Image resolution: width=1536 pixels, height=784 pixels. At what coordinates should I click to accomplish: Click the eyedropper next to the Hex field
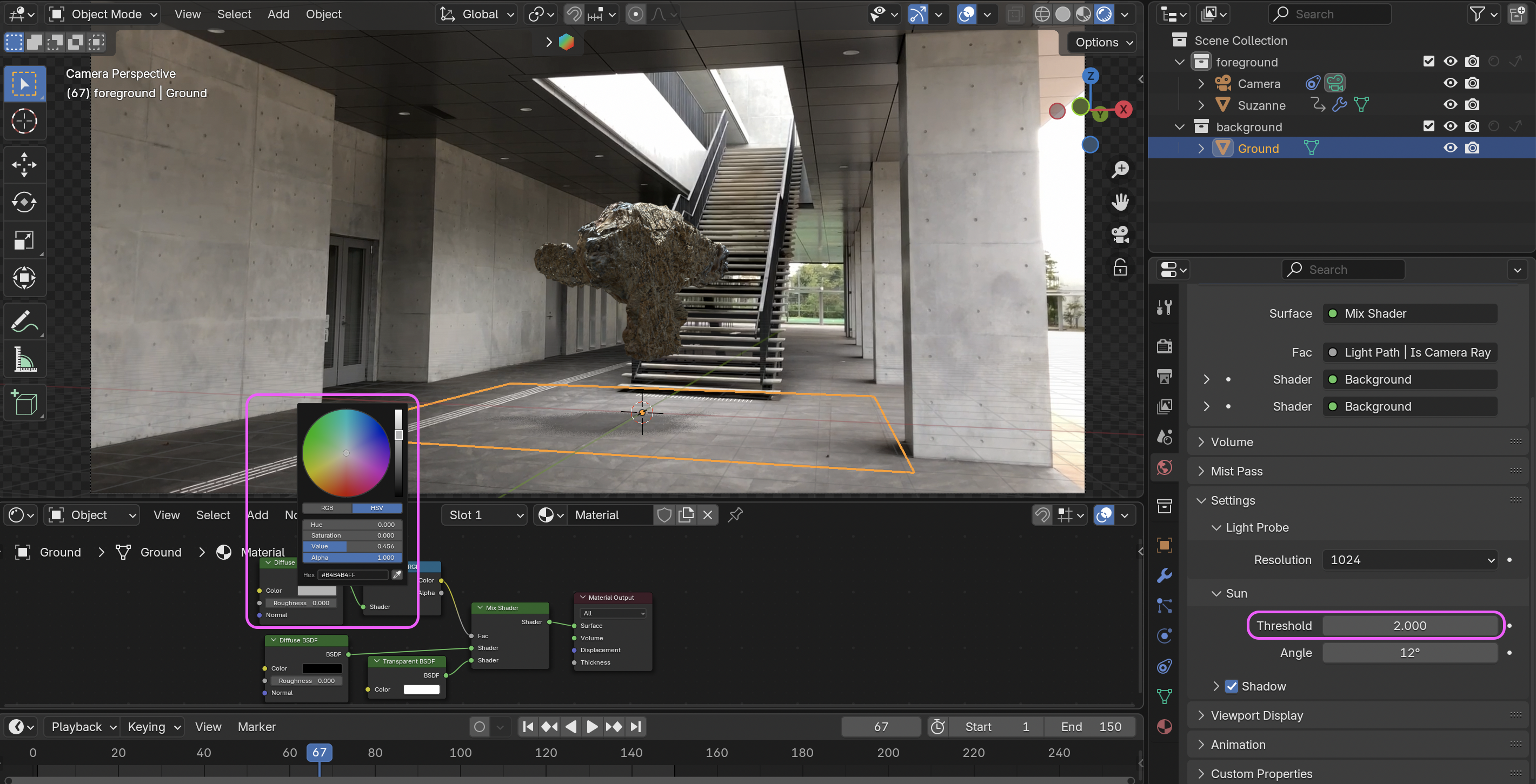click(x=396, y=575)
